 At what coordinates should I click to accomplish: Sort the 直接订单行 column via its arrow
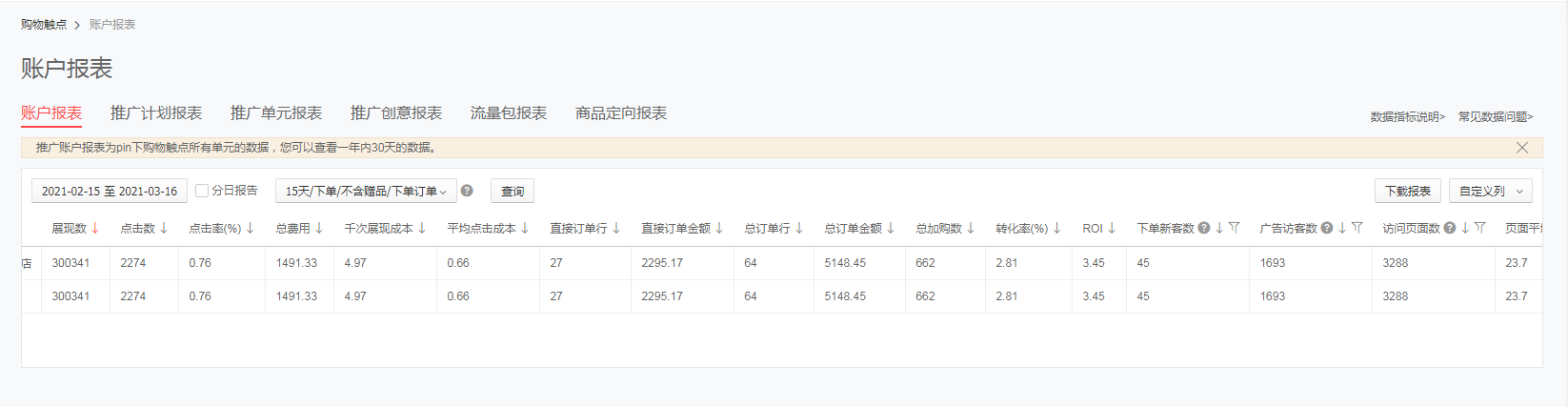(x=616, y=229)
